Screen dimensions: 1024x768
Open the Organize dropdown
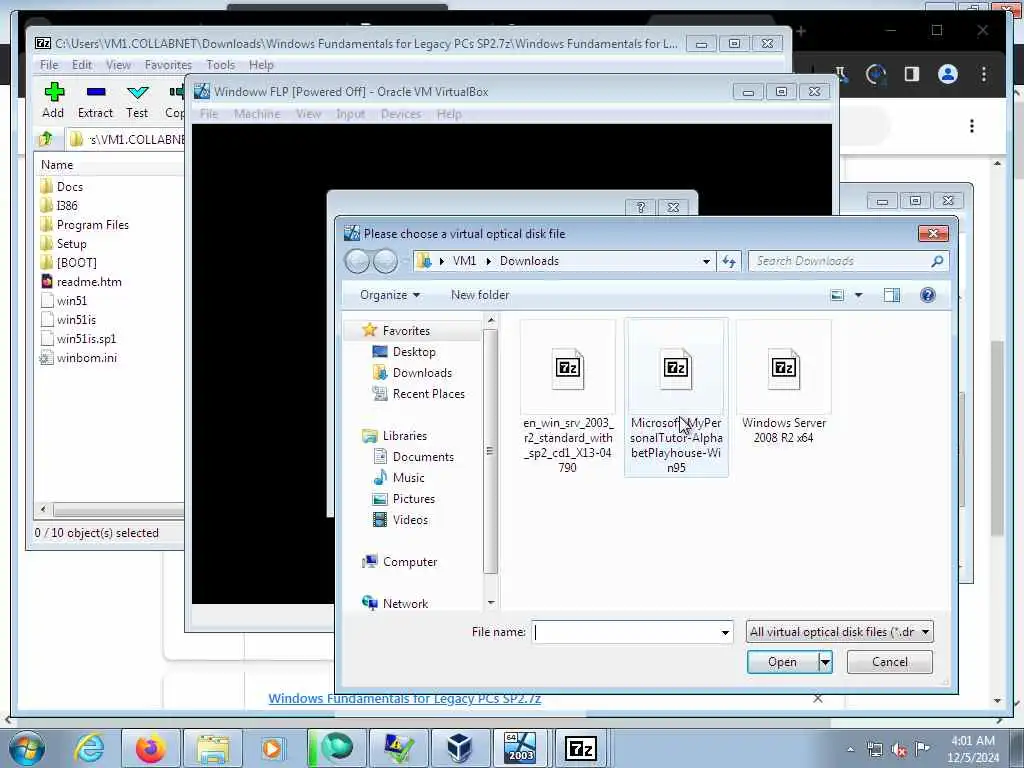[x=390, y=295]
